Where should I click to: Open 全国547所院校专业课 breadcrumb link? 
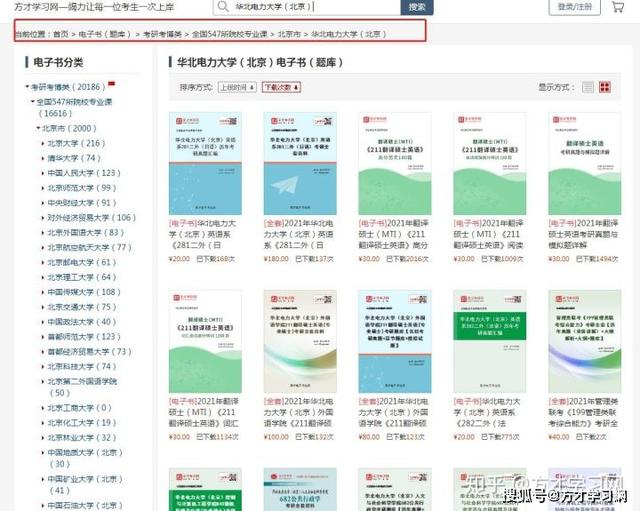click(x=229, y=34)
